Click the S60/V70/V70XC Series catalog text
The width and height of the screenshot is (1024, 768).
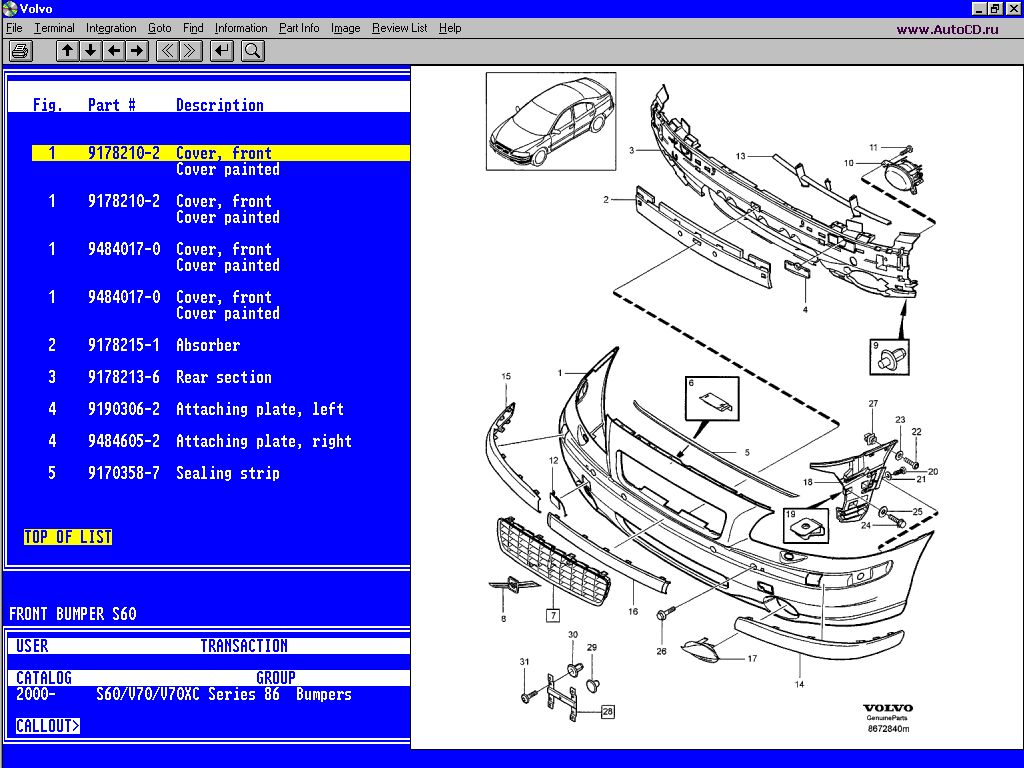click(x=176, y=694)
